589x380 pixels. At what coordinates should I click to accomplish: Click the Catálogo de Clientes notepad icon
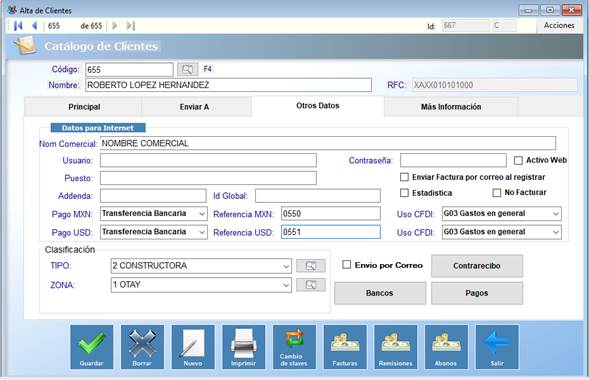(26, 45)
